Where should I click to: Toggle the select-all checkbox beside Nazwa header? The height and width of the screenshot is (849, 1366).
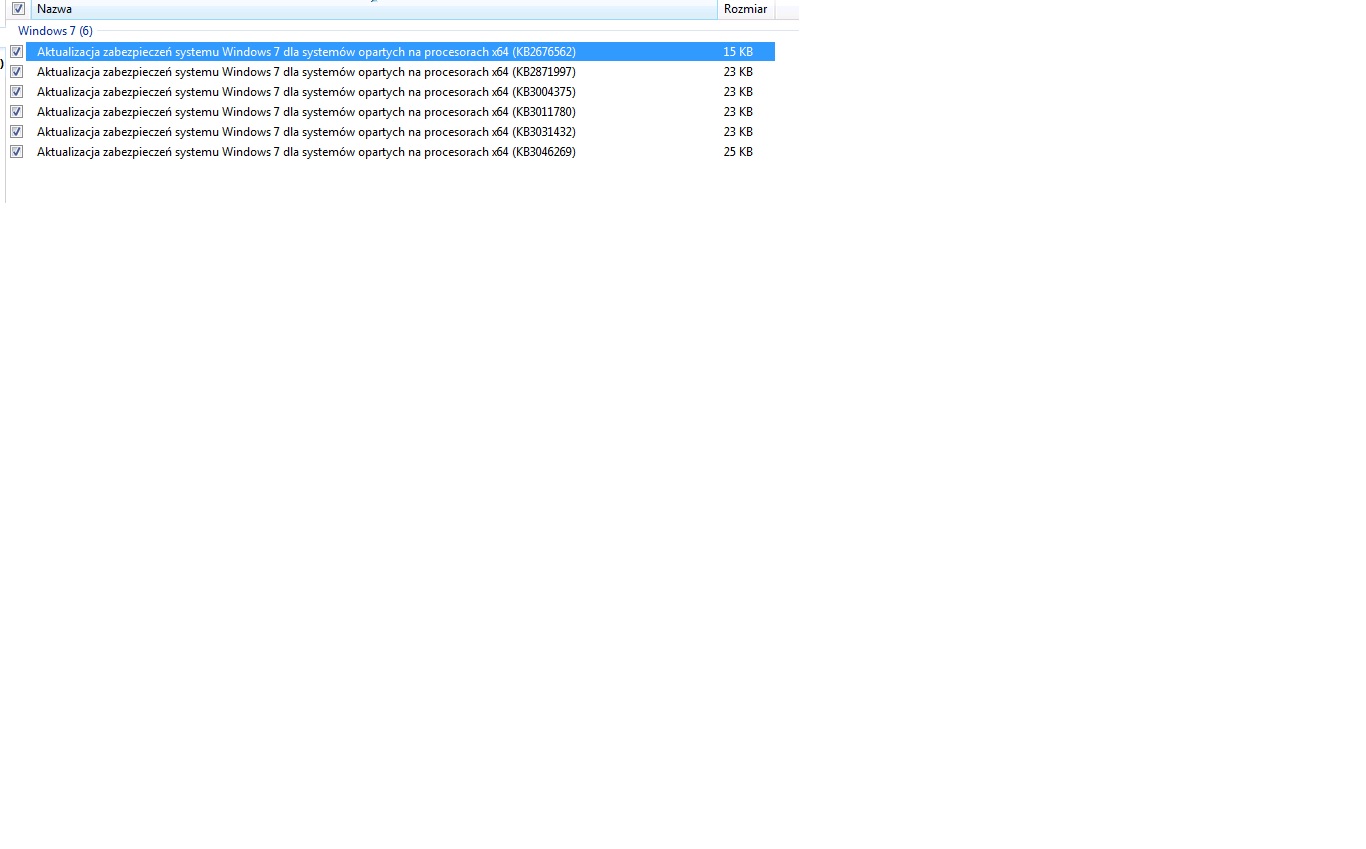(x=18, y=9)
